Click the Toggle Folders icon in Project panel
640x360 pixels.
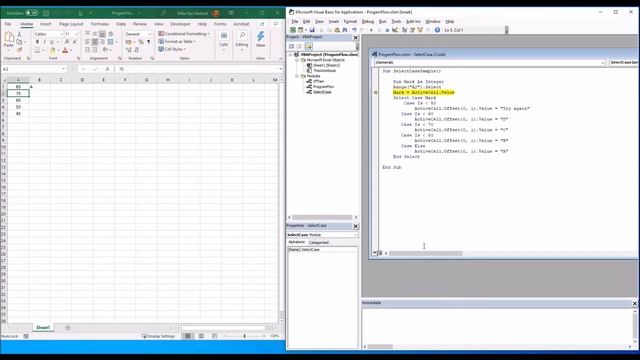pos(308,46)
